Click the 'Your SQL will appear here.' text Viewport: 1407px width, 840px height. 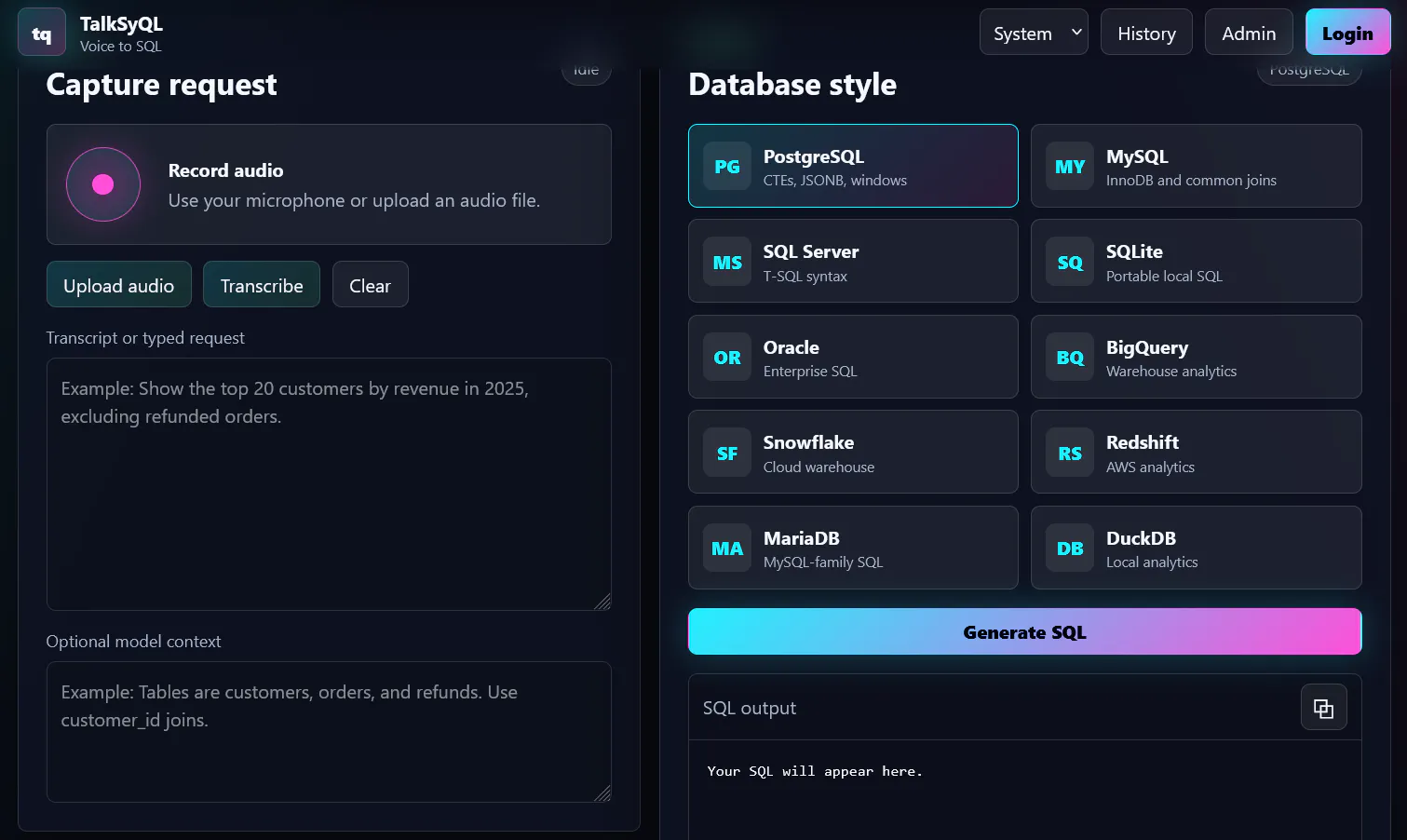(815, 771)
